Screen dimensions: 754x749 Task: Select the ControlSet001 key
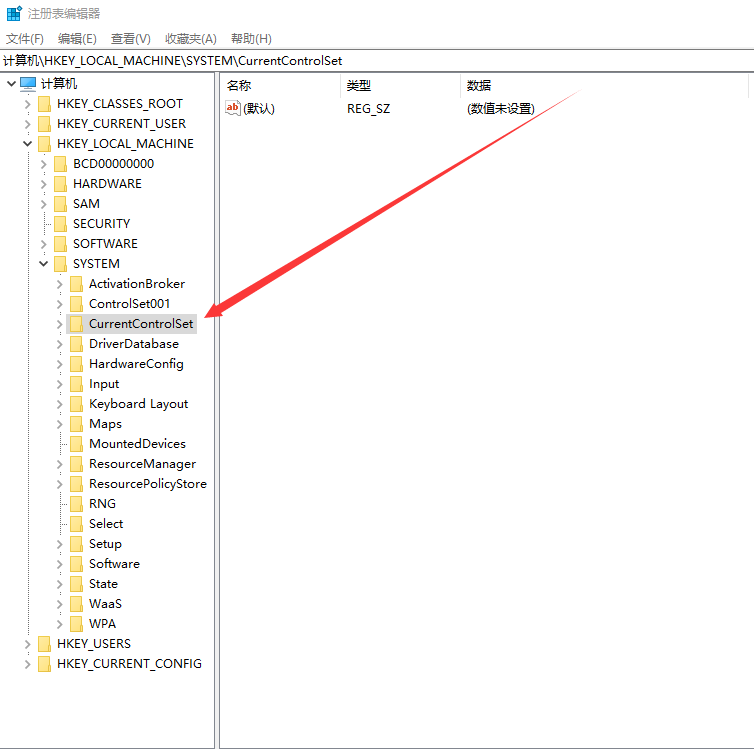(129, 304)
